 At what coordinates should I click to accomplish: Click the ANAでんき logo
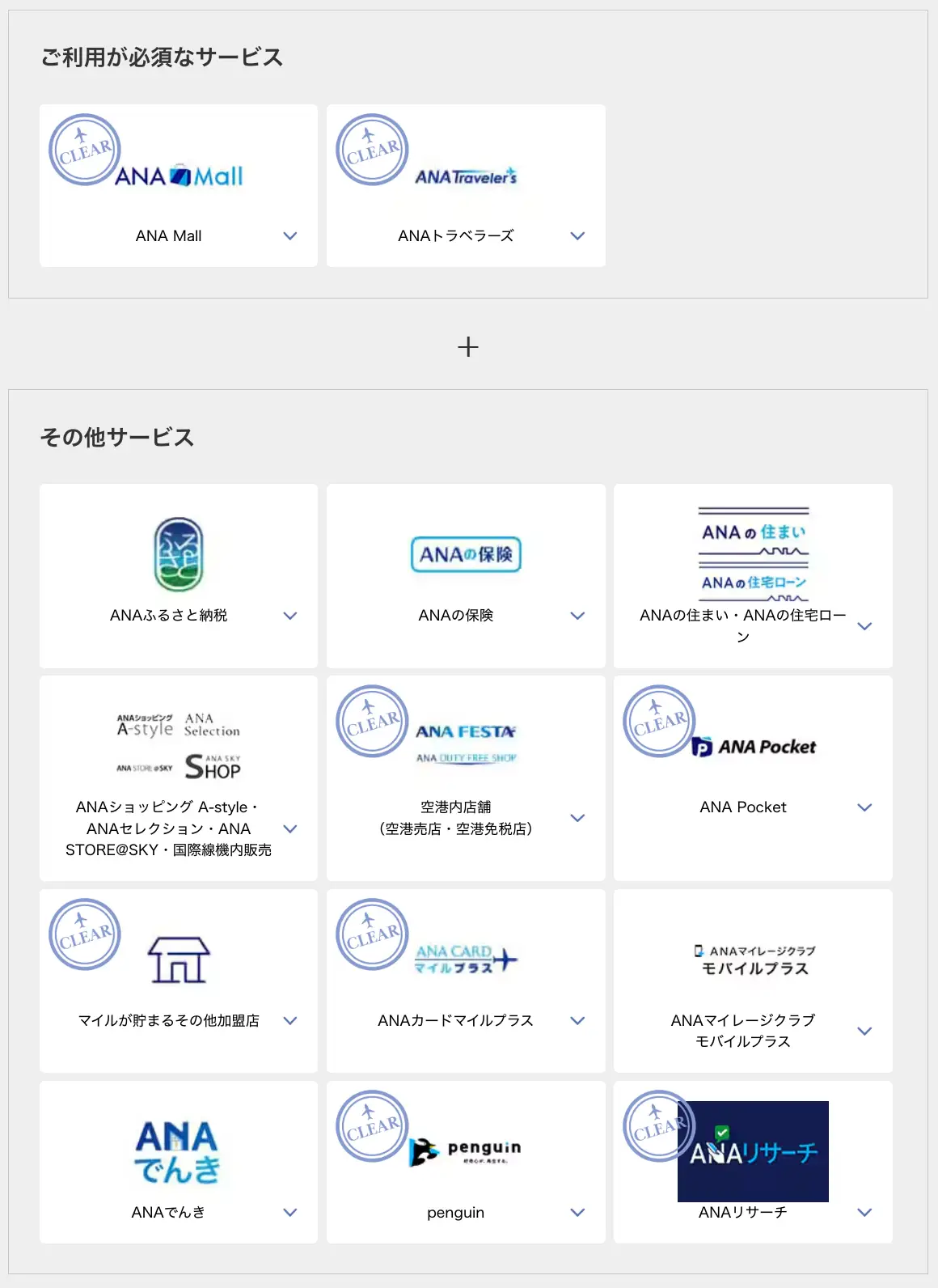click(x=177, y=1152)
